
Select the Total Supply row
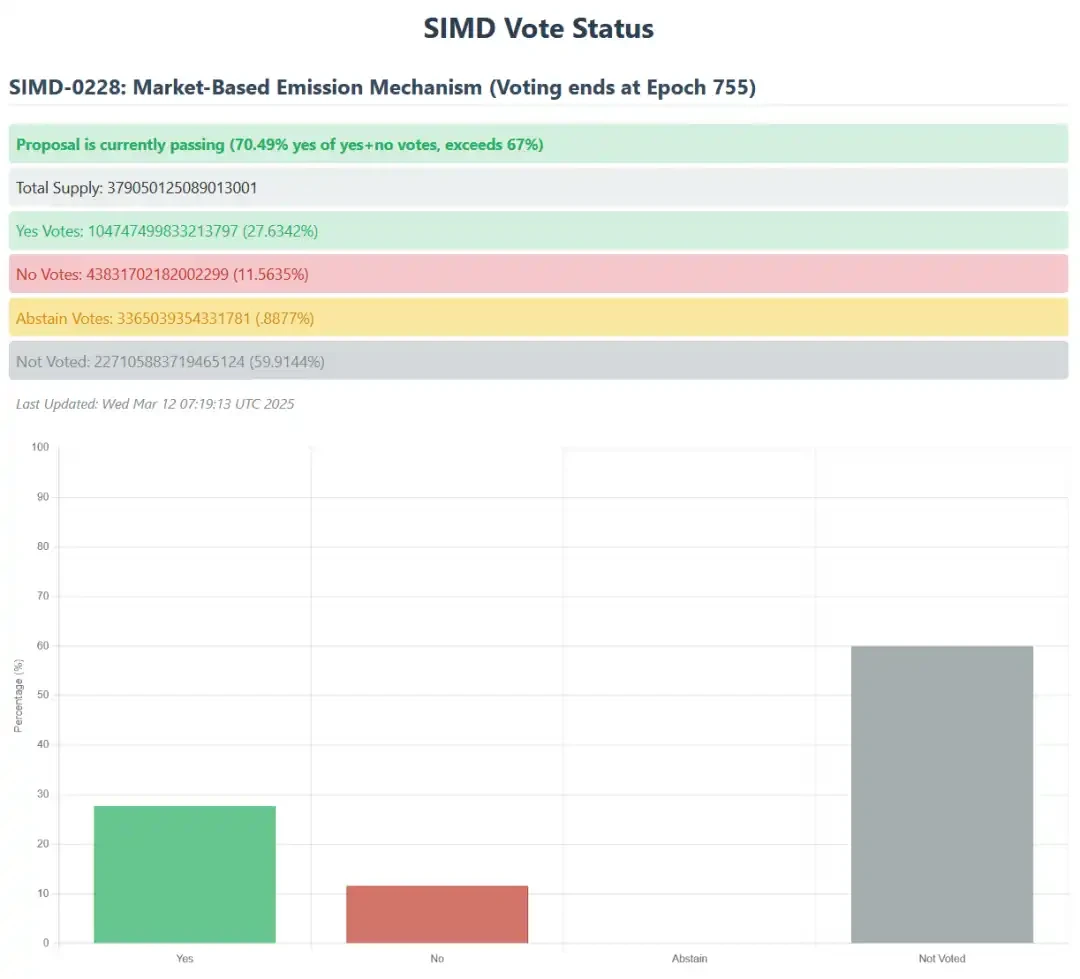click(x=539, y=187)
